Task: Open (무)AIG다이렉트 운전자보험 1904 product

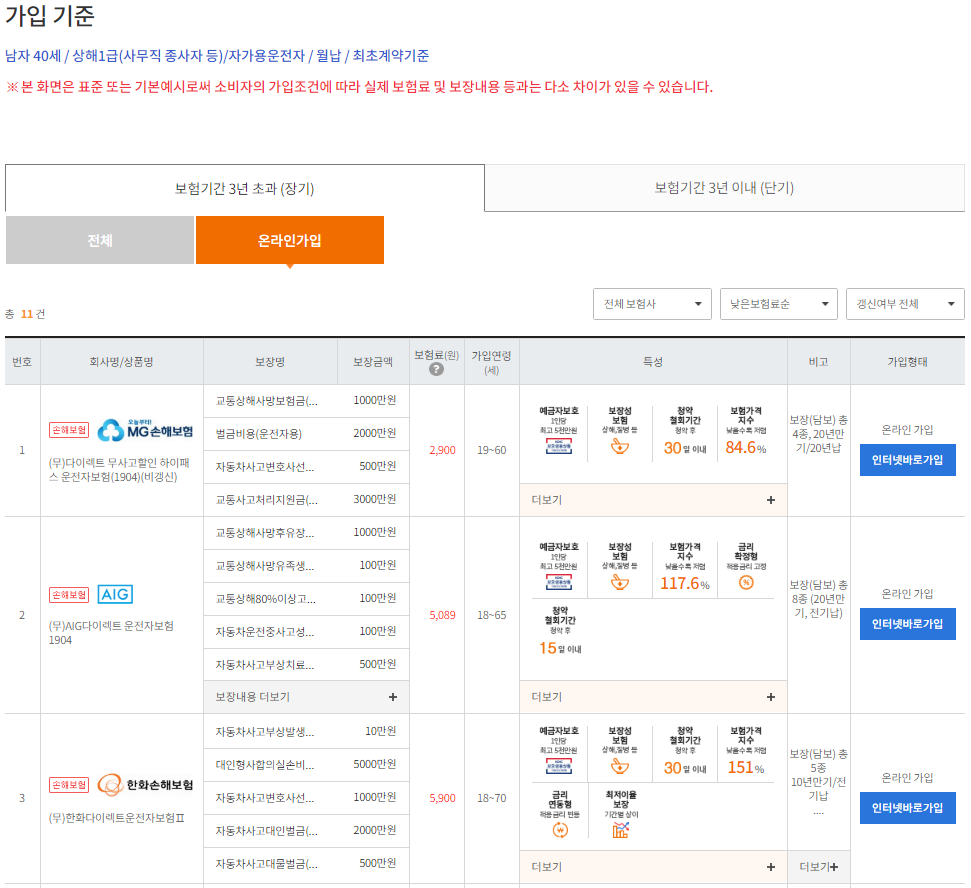Action: (x=111, y=633)
